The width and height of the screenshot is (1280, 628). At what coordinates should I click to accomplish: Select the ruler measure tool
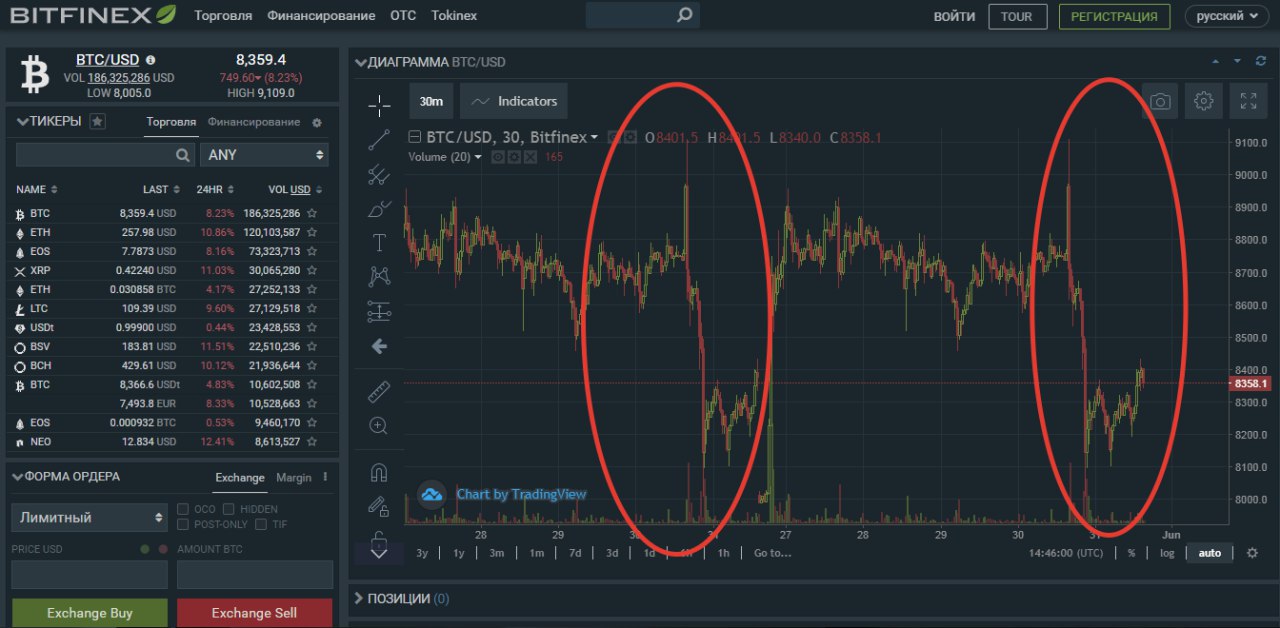pyautogui.click(x=379, y=391)
